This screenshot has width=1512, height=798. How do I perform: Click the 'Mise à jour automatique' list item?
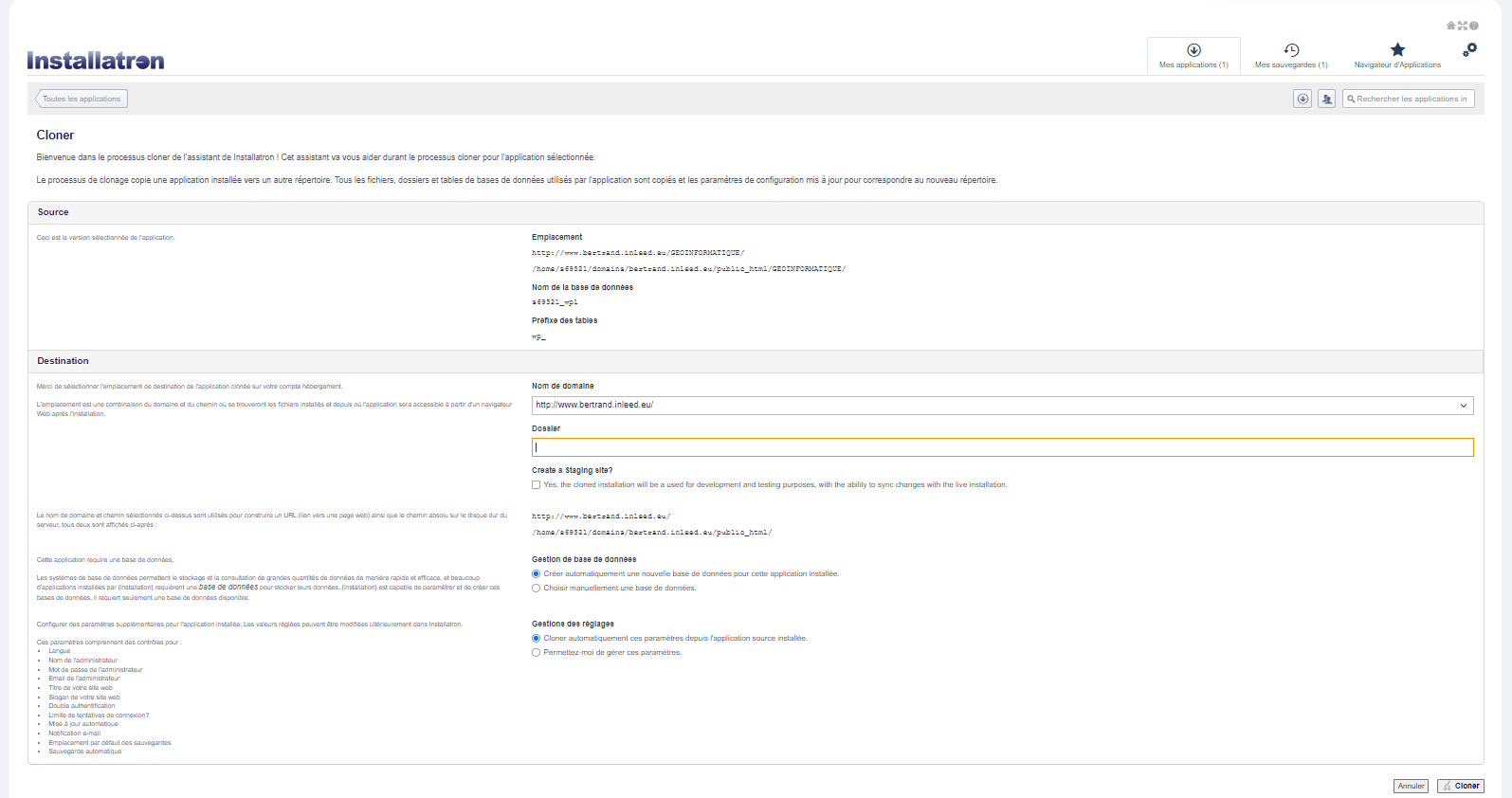coord(83,724)
